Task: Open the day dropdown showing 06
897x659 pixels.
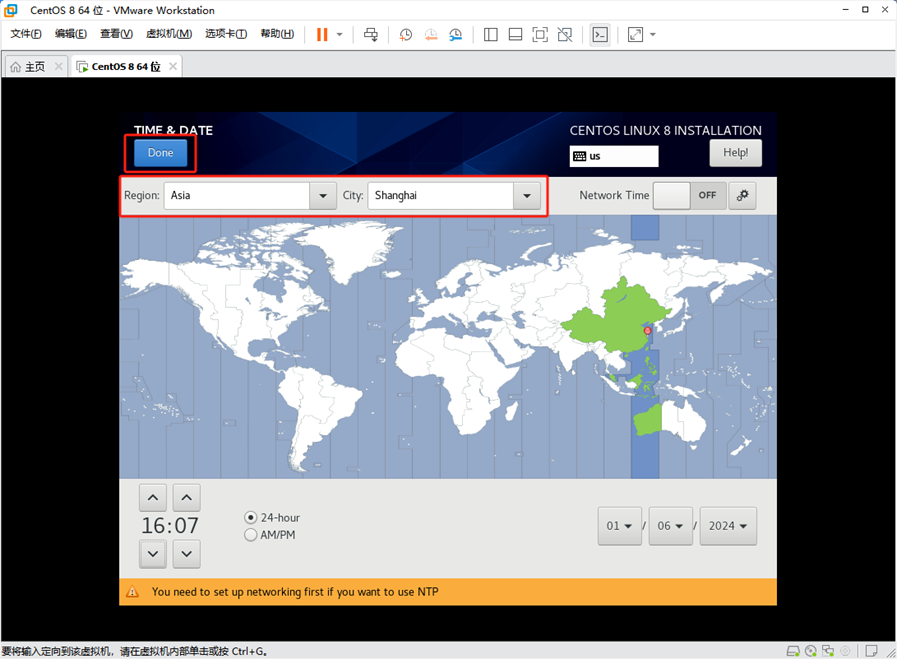Action: (x=670, y=526)
